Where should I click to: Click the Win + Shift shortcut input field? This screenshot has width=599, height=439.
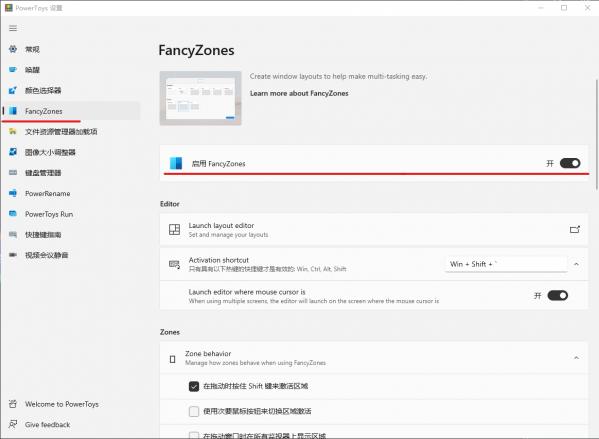[506, 264]
